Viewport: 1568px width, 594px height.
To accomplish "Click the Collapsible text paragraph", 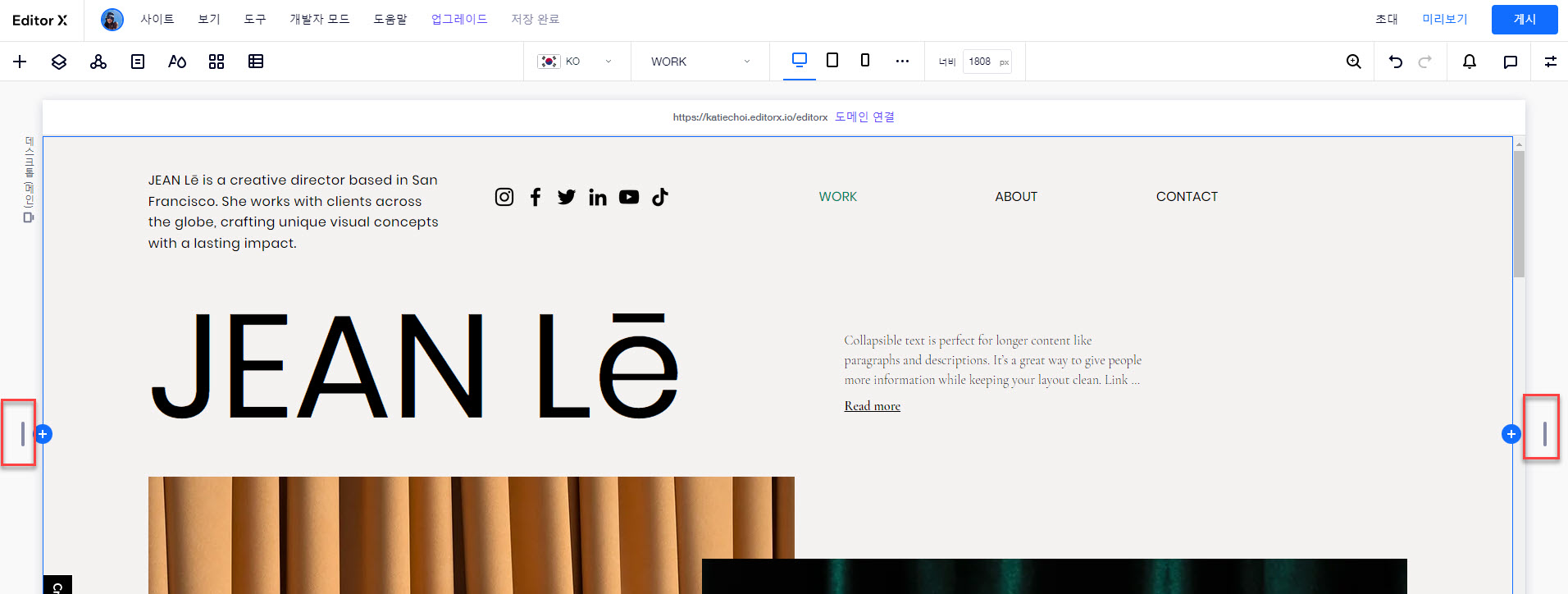I will pos(993,360).
